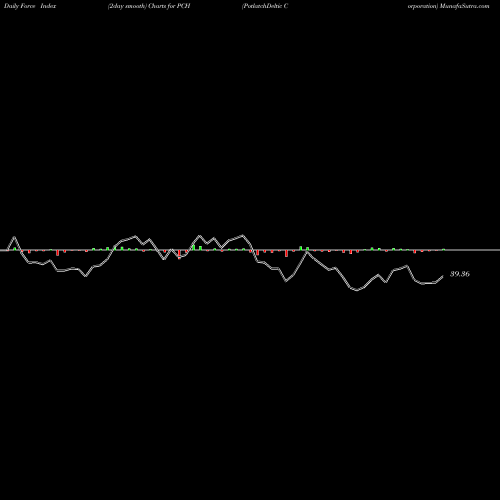Click the '(2day smooth) Charts for PCH' label
Screen dimensions: 500x500
[x=149, y=6]
